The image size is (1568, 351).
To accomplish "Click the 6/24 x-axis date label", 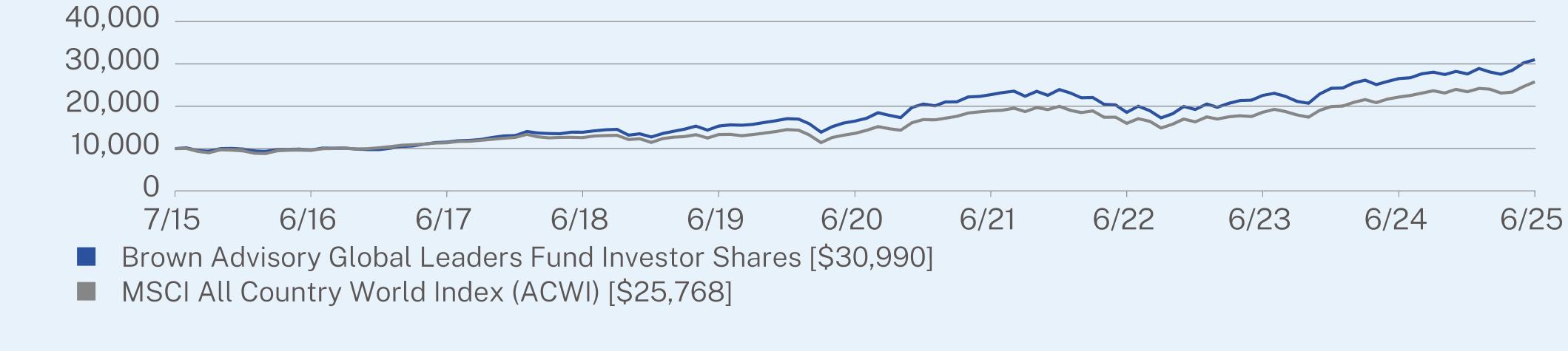I will point(1396,219).
